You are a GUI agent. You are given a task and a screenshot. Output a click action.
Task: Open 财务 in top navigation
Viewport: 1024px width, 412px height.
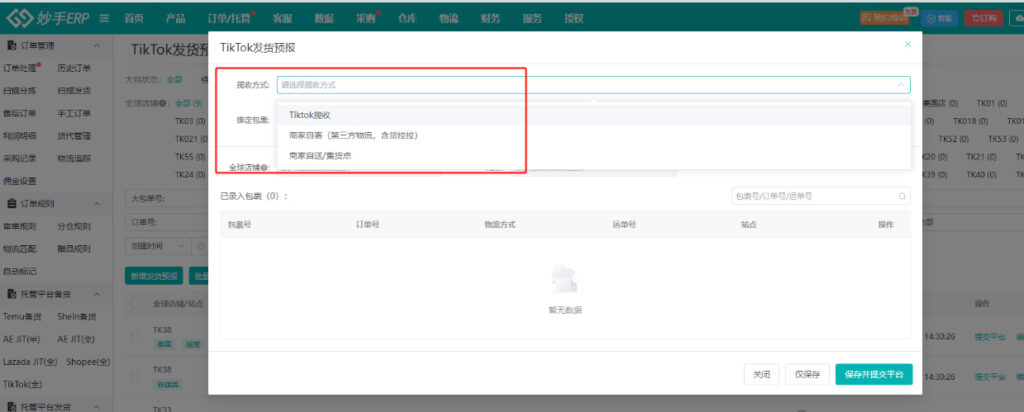[490, 18]
